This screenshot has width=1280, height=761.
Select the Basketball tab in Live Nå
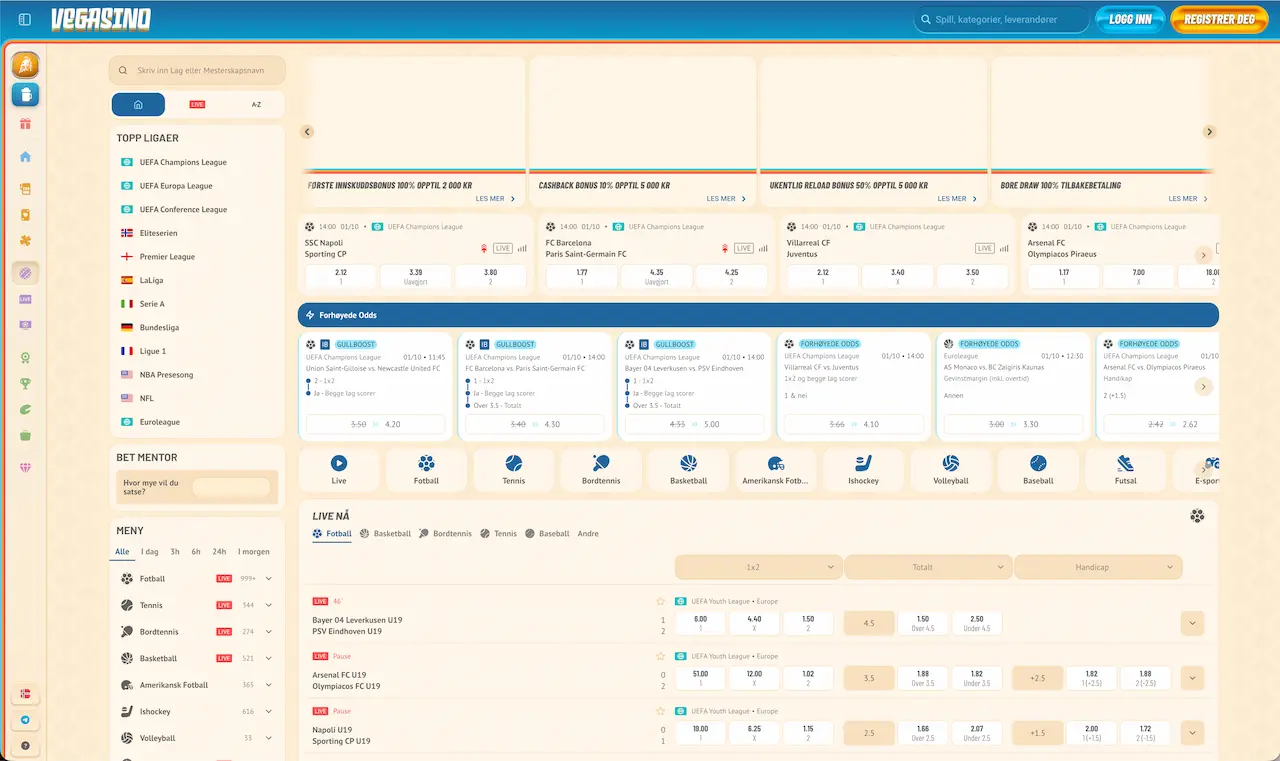point(385,534)
